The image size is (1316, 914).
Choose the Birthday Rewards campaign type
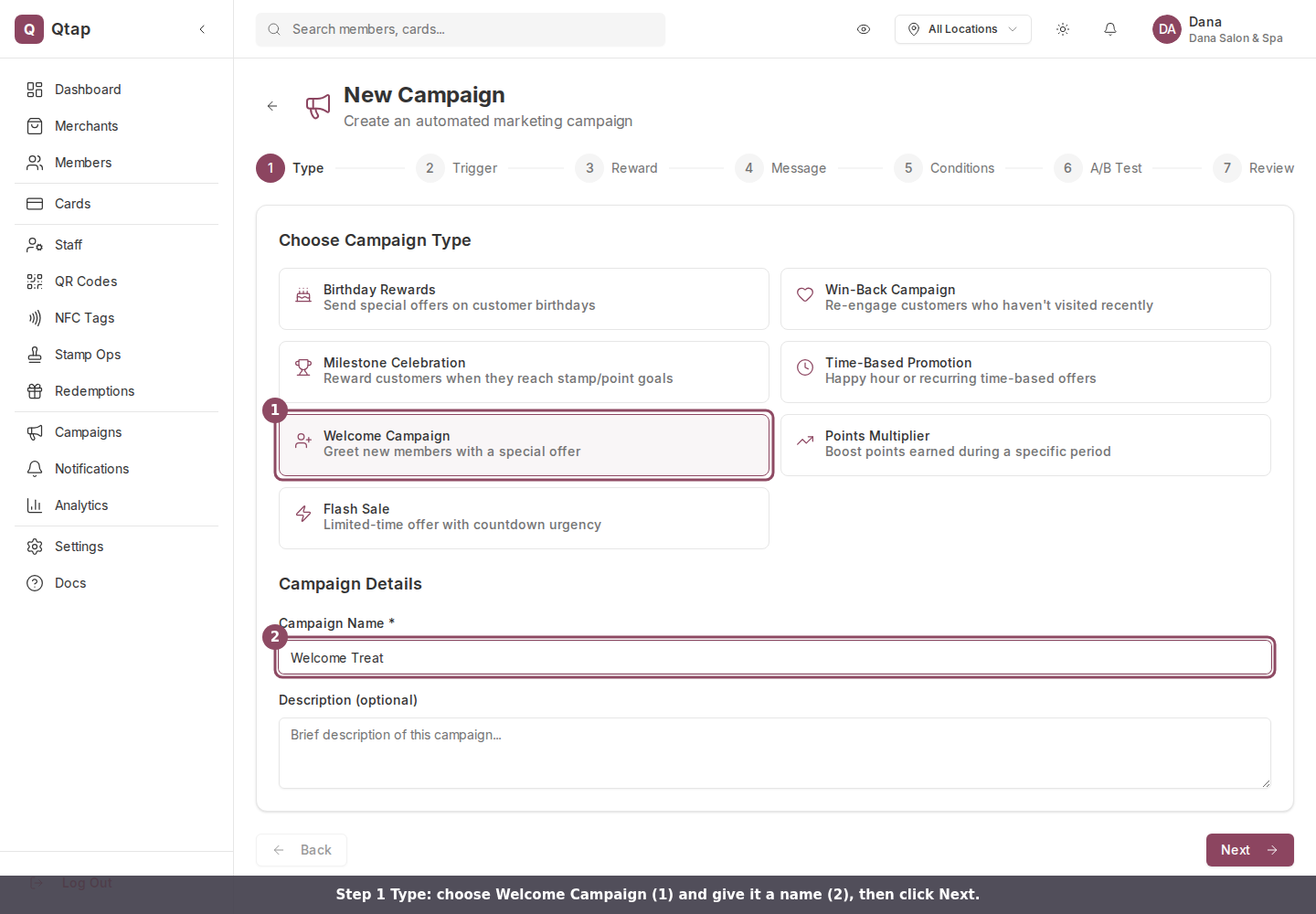pos(524,299)
